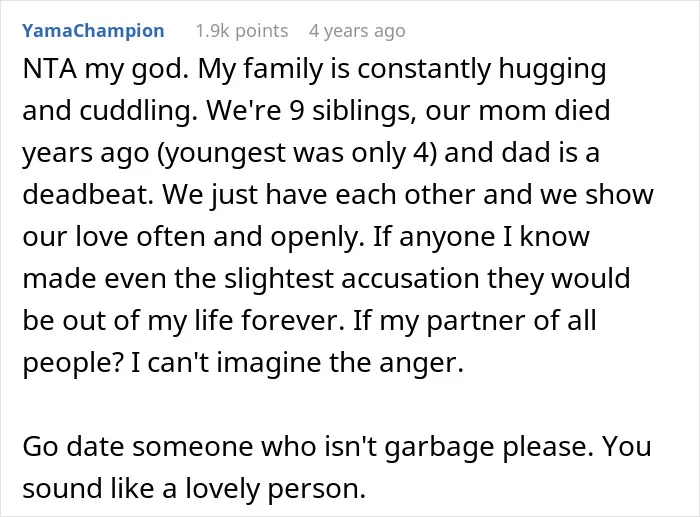Click the words 'If anyone I know'
Screen dimensions: 700x517
tap(481, 237)
